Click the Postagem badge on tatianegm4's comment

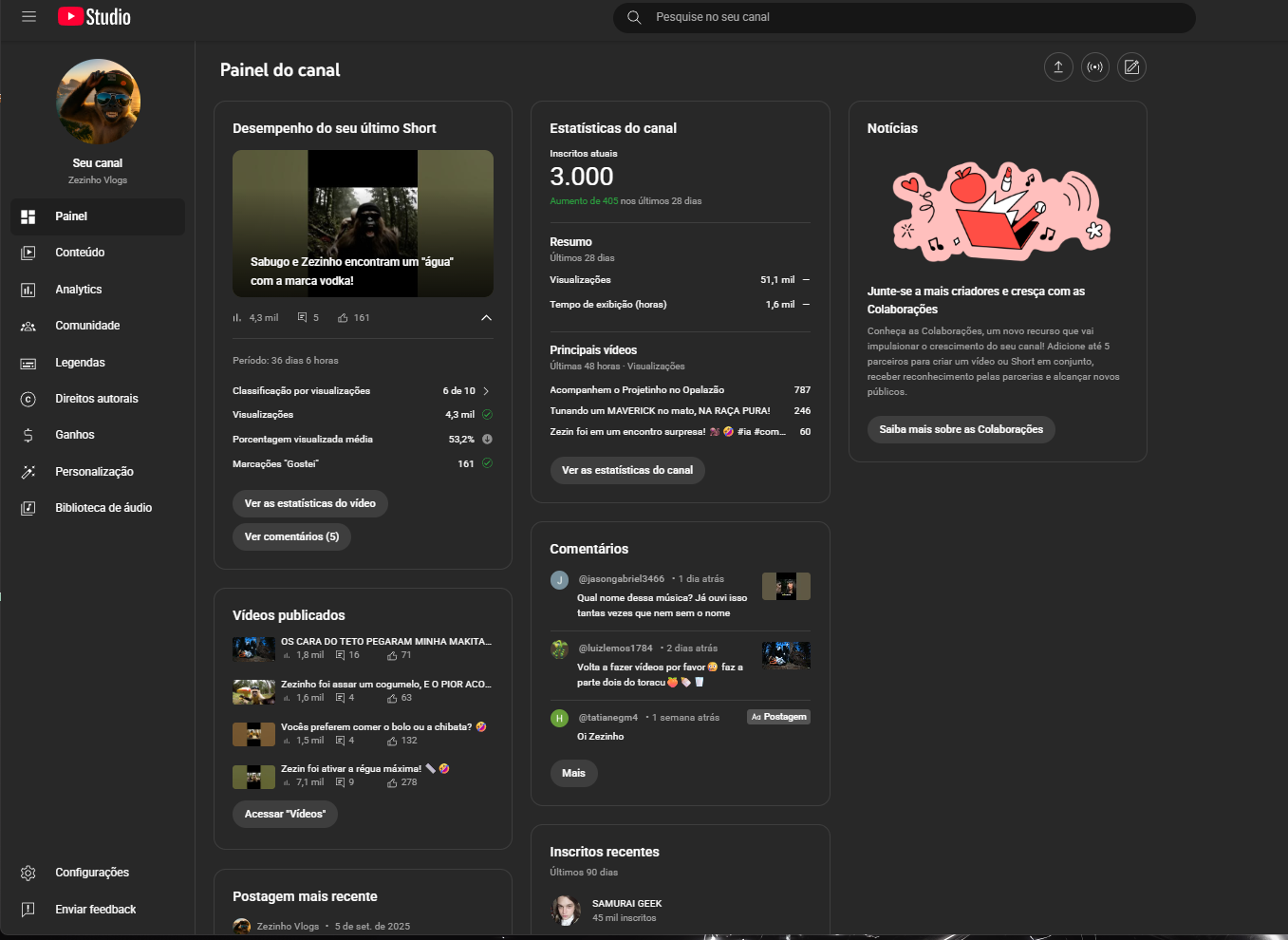click(778, 717)
